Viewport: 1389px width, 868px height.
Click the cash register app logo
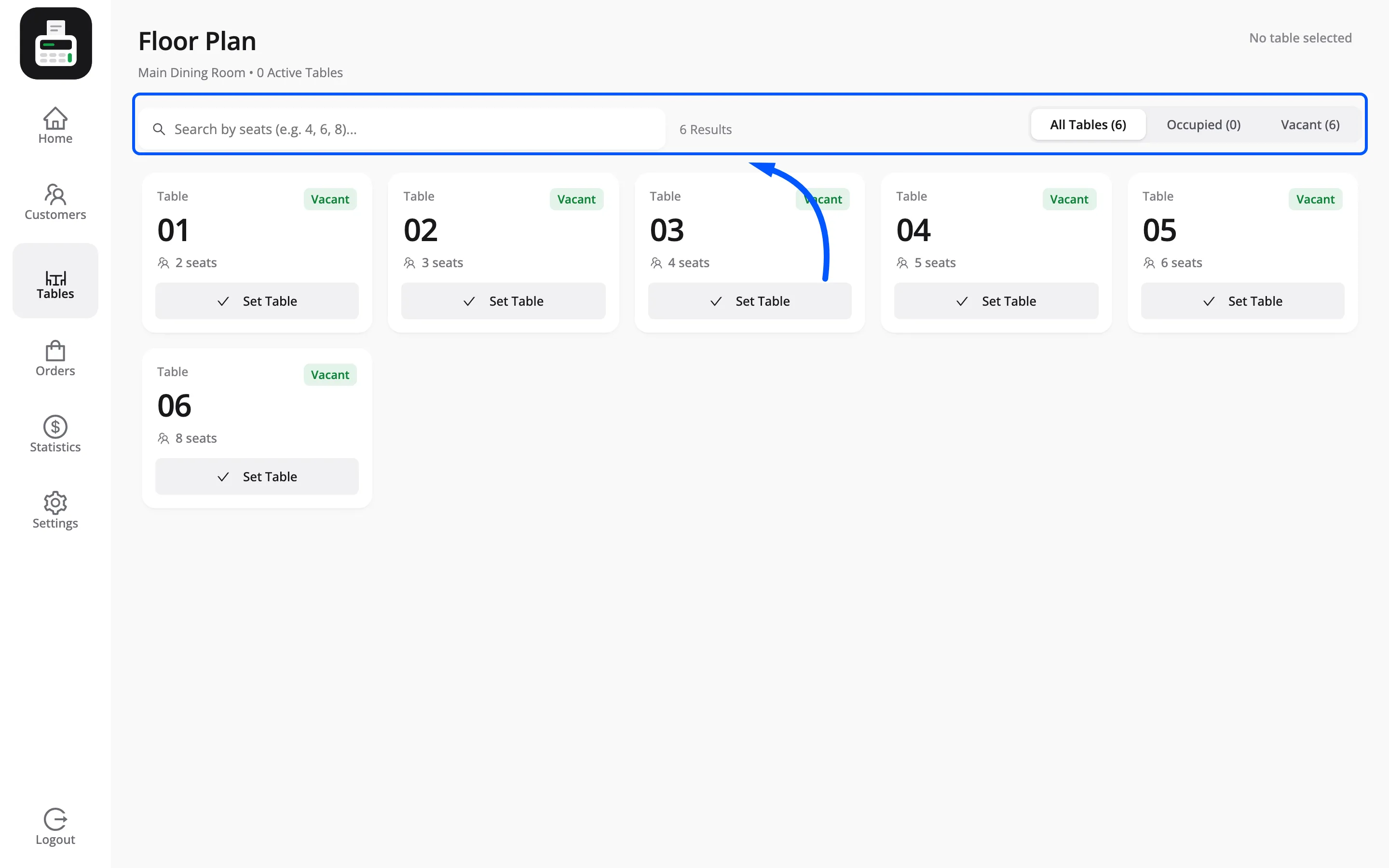tap(55, 43)
